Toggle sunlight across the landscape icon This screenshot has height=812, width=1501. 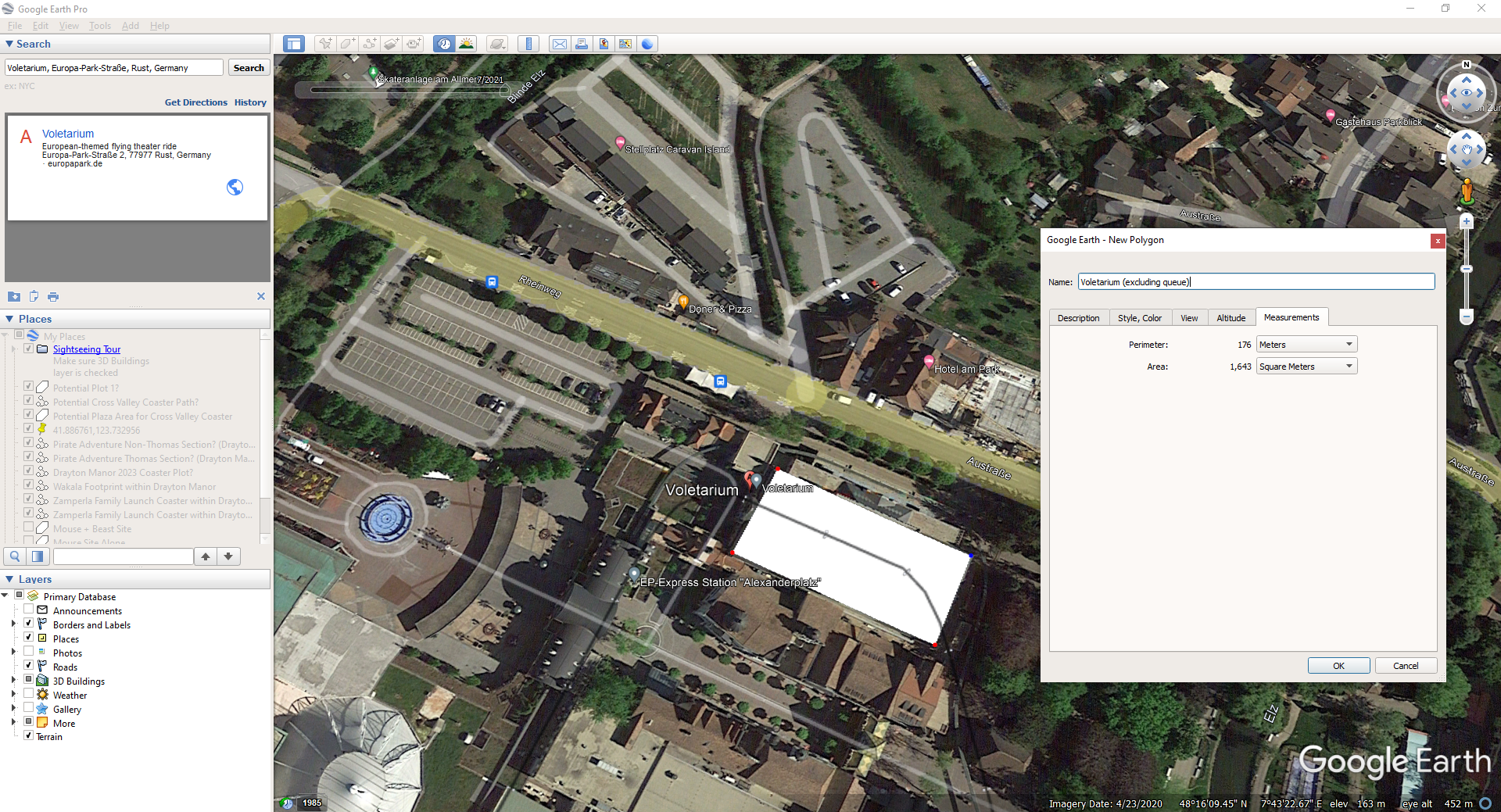tap(466, 44)
